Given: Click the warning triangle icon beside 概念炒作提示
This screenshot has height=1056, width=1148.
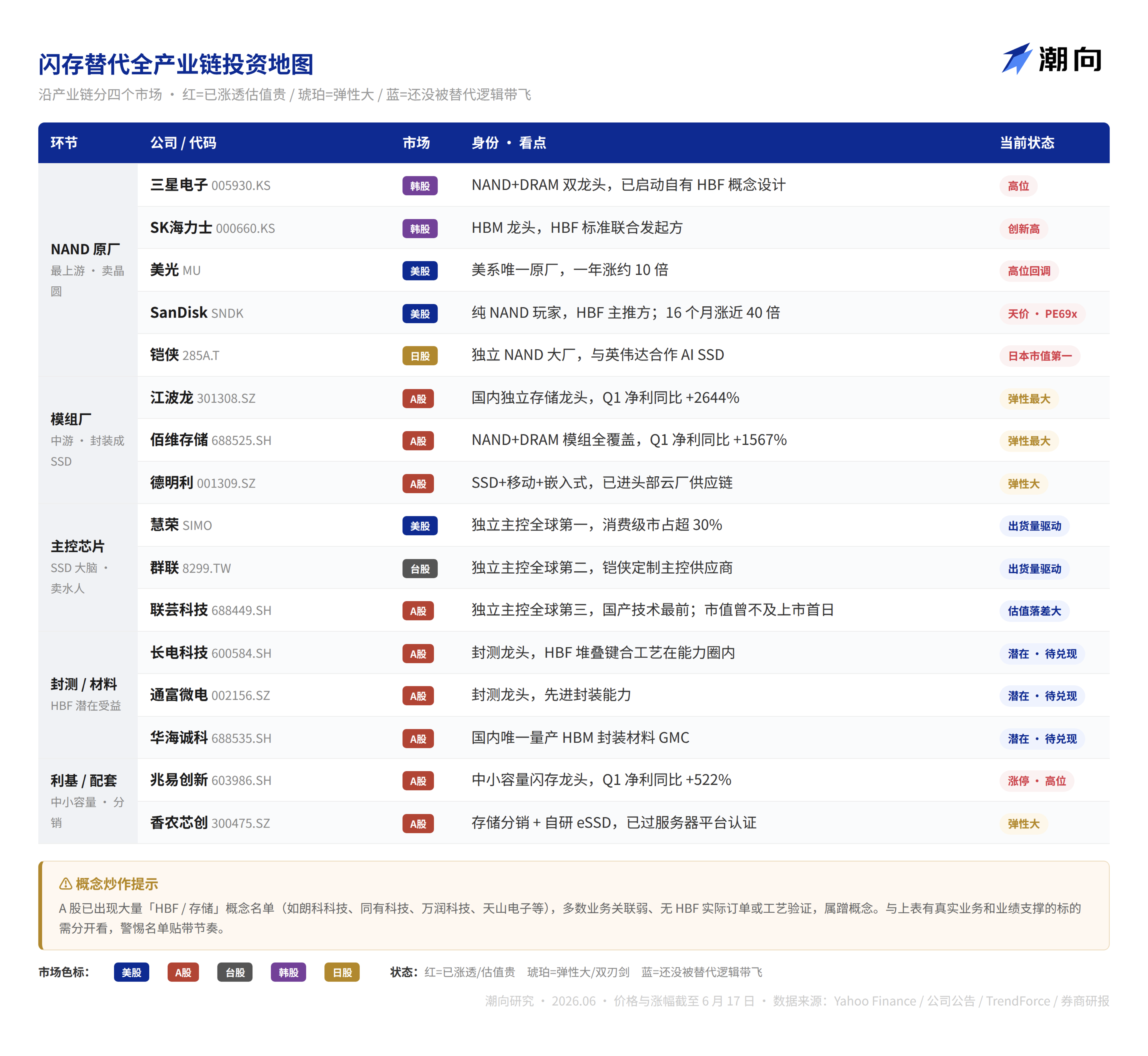Looking at the screenshot, I should pos(66,884).
